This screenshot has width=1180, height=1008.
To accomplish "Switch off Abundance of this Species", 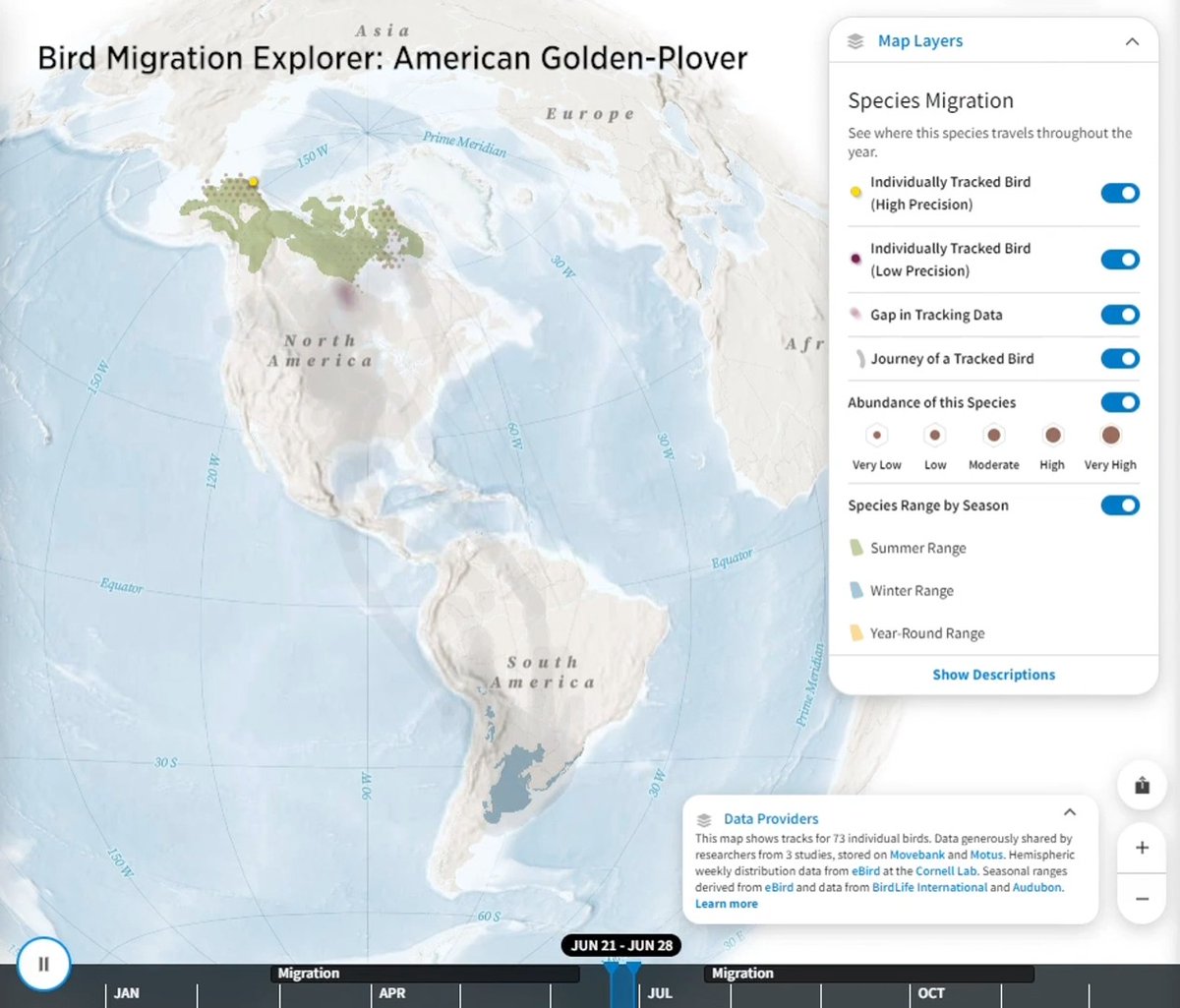I will click(1120, 402).
